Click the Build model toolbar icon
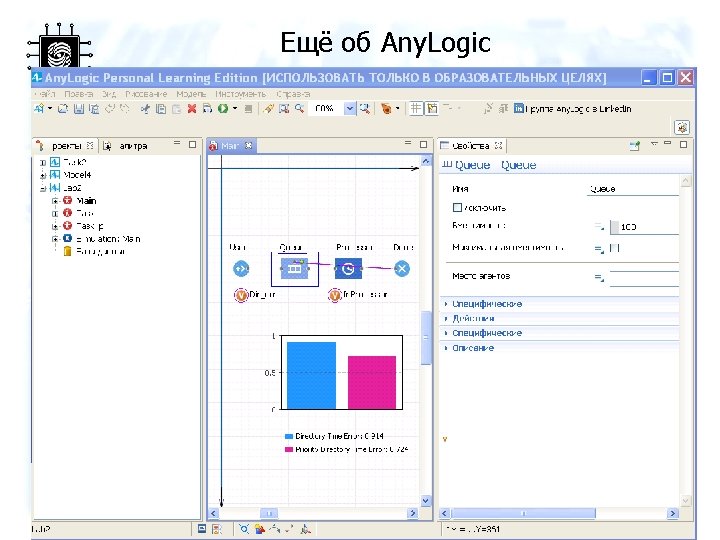The width and height of the screenshot is (720, 540). pos(208,109)
